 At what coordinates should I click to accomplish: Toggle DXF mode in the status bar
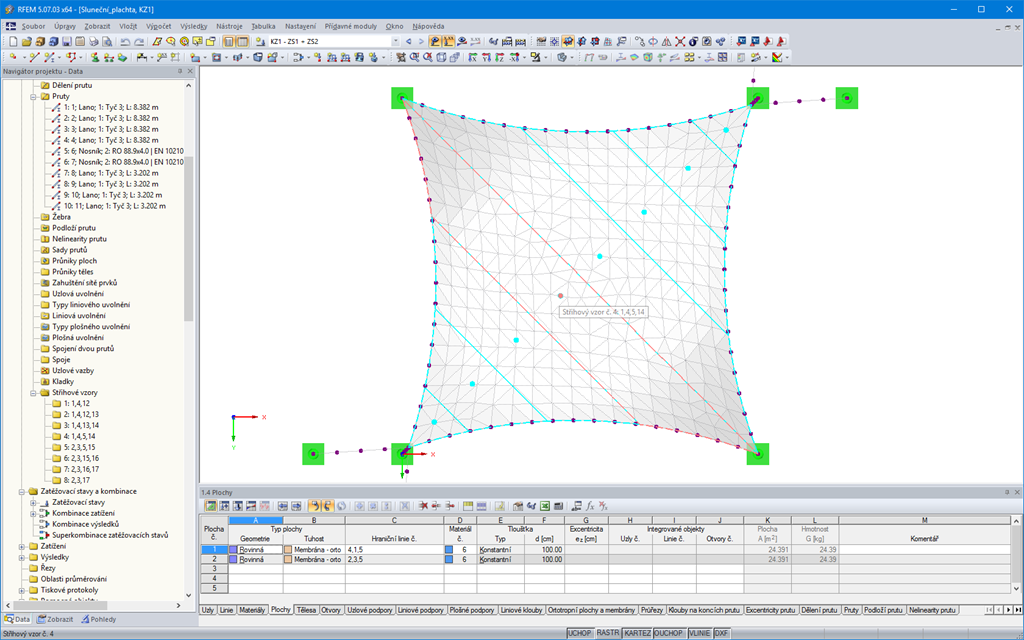722,632
